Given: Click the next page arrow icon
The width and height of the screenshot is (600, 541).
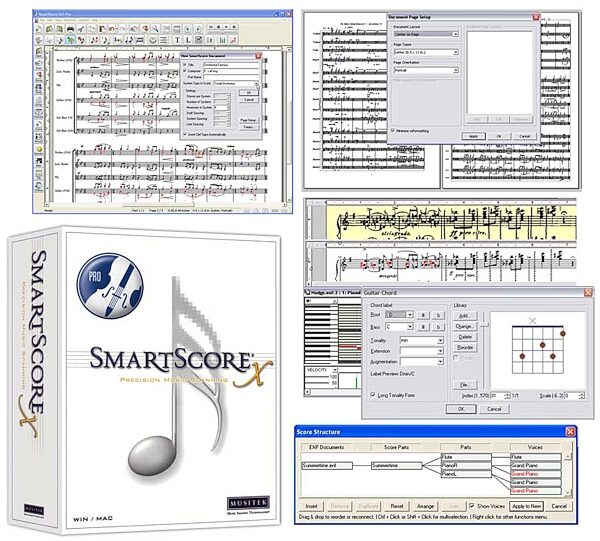Looking at the screenshot, I should tap(198, 29).
